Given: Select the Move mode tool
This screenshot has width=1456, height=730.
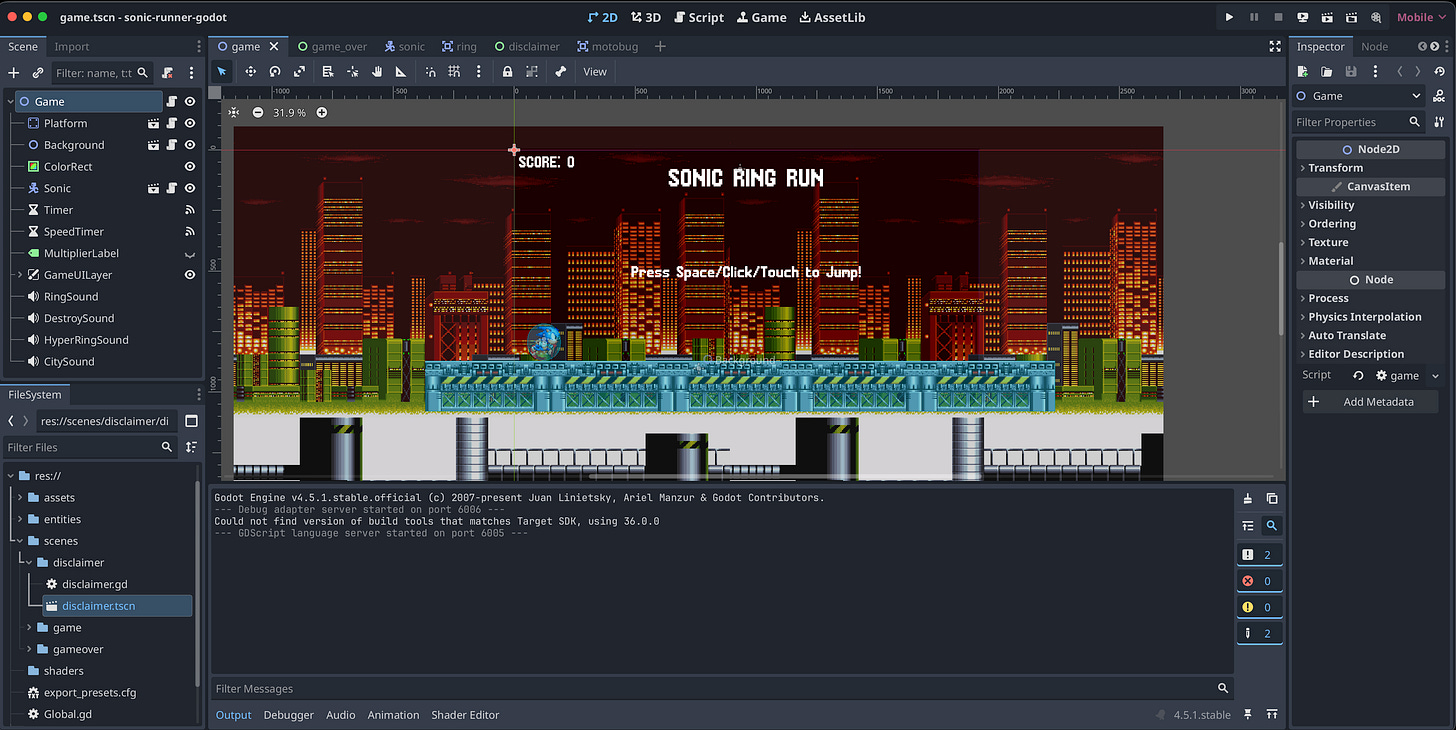Looking at the screenshot, I should click(250, 72).
